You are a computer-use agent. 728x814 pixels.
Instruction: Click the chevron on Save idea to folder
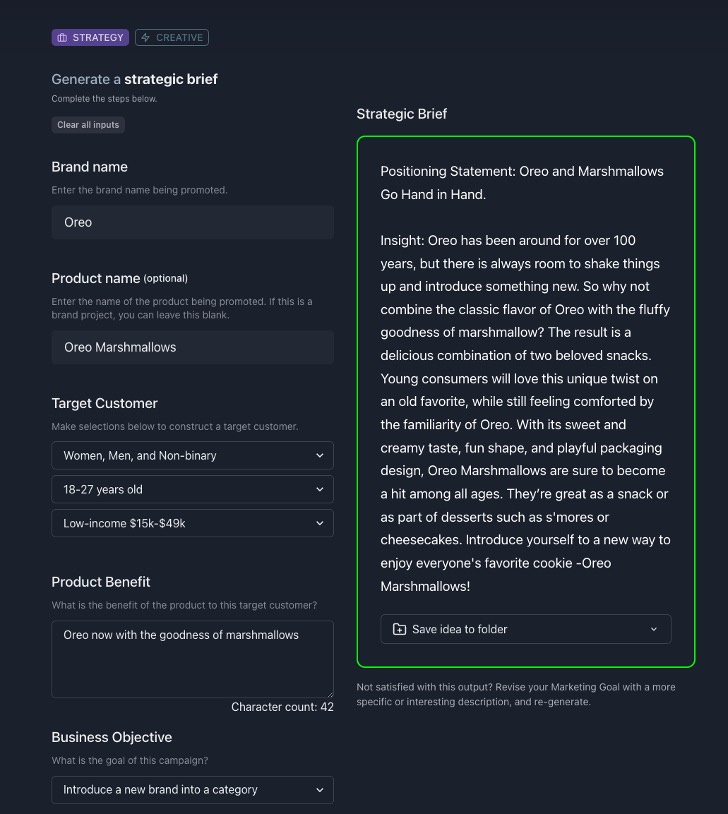pos(654,629)
